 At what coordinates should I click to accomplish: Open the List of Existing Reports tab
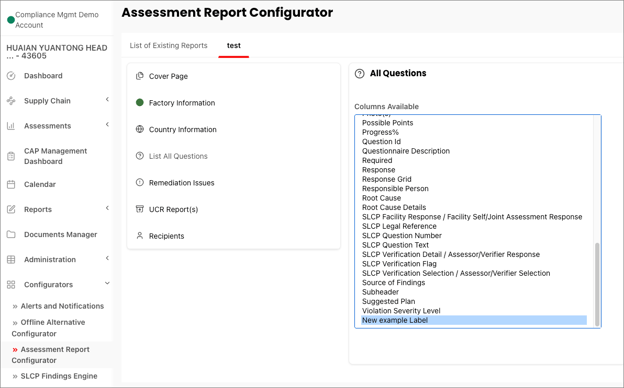click(x=168, y=45)
